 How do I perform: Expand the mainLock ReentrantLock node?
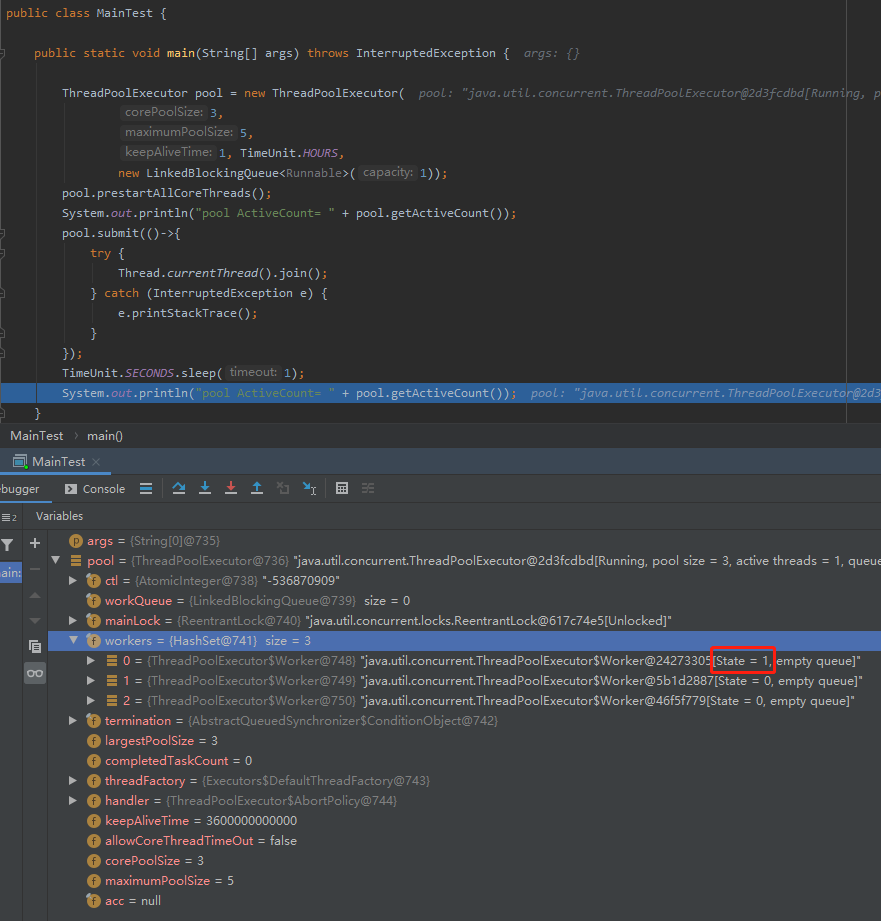(73, 620)
